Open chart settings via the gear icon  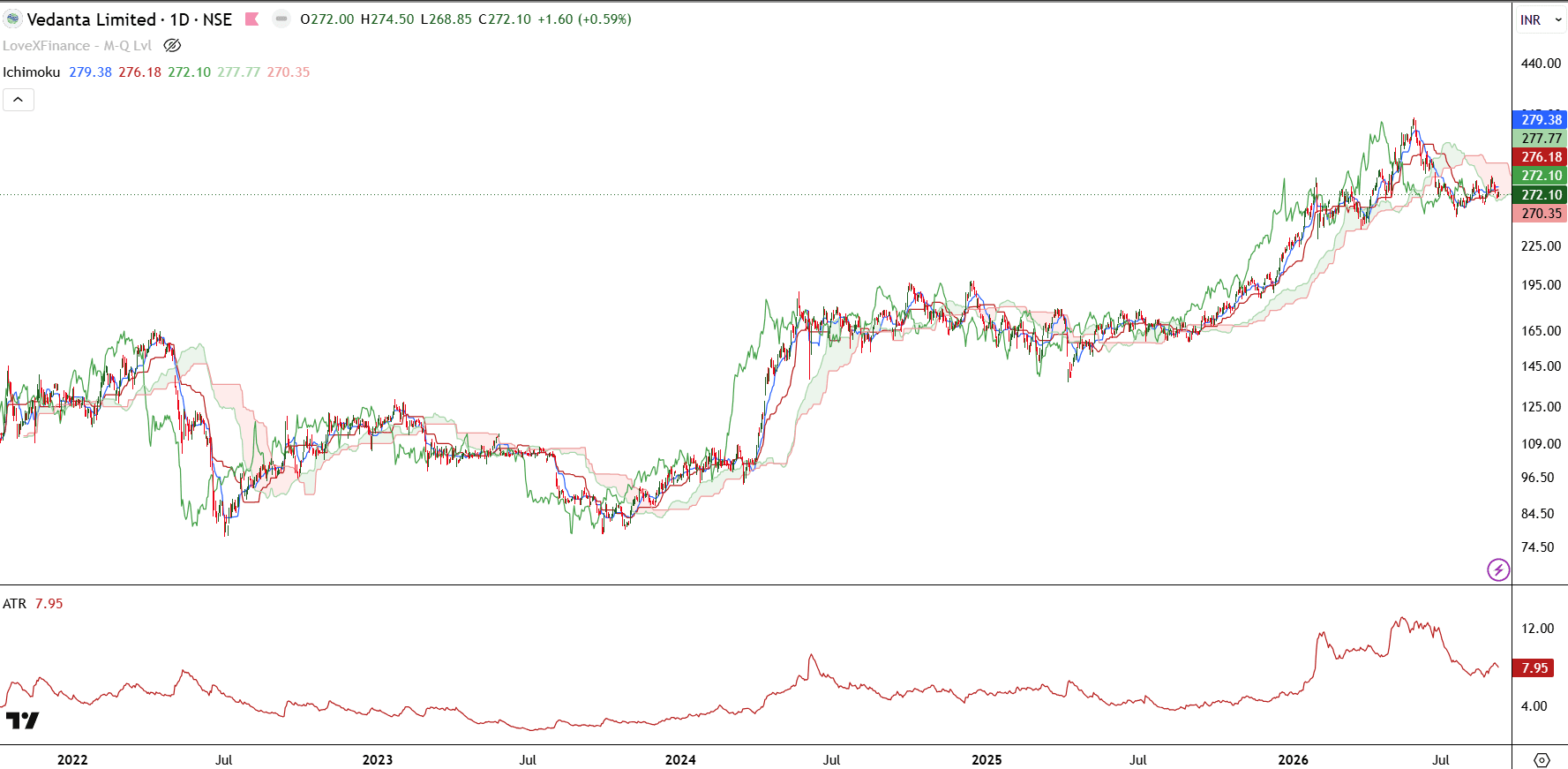tap(1542, 759)
